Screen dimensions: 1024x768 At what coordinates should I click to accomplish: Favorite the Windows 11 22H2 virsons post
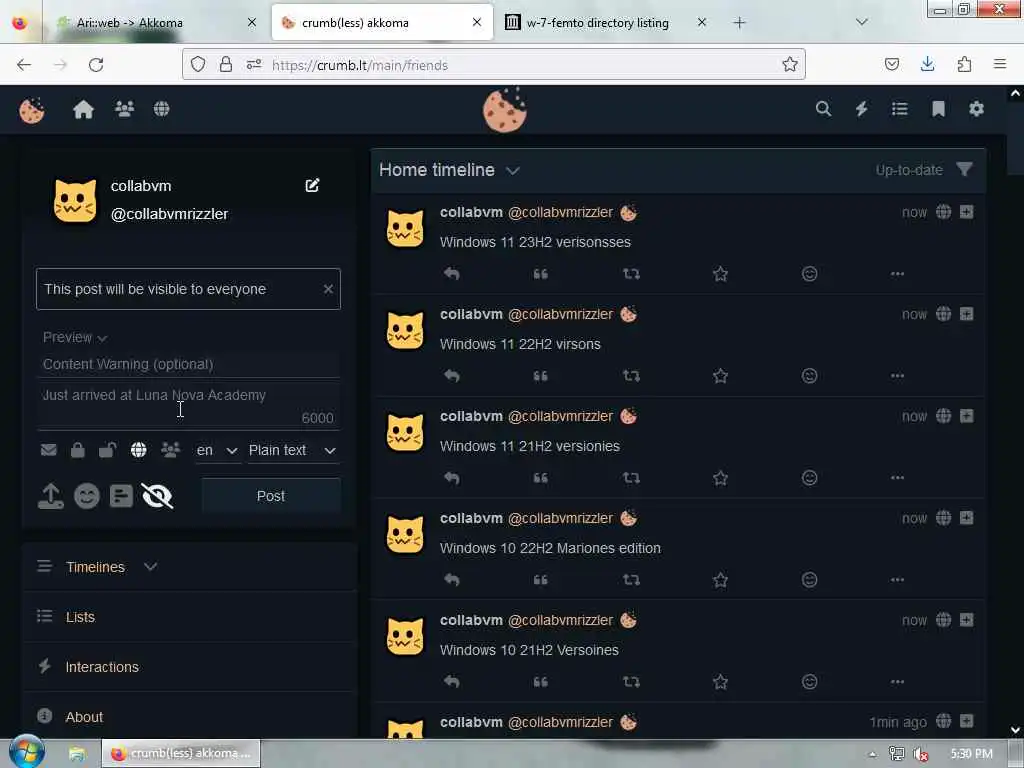pos(720,376)
